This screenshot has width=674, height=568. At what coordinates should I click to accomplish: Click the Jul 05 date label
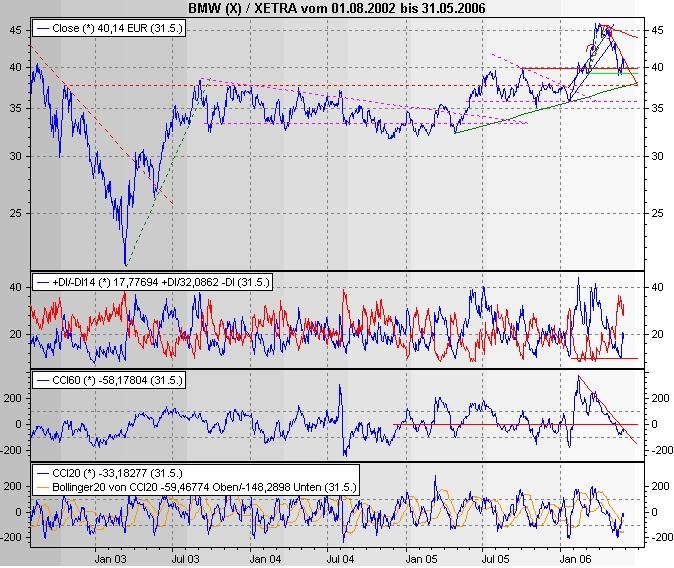495,559
